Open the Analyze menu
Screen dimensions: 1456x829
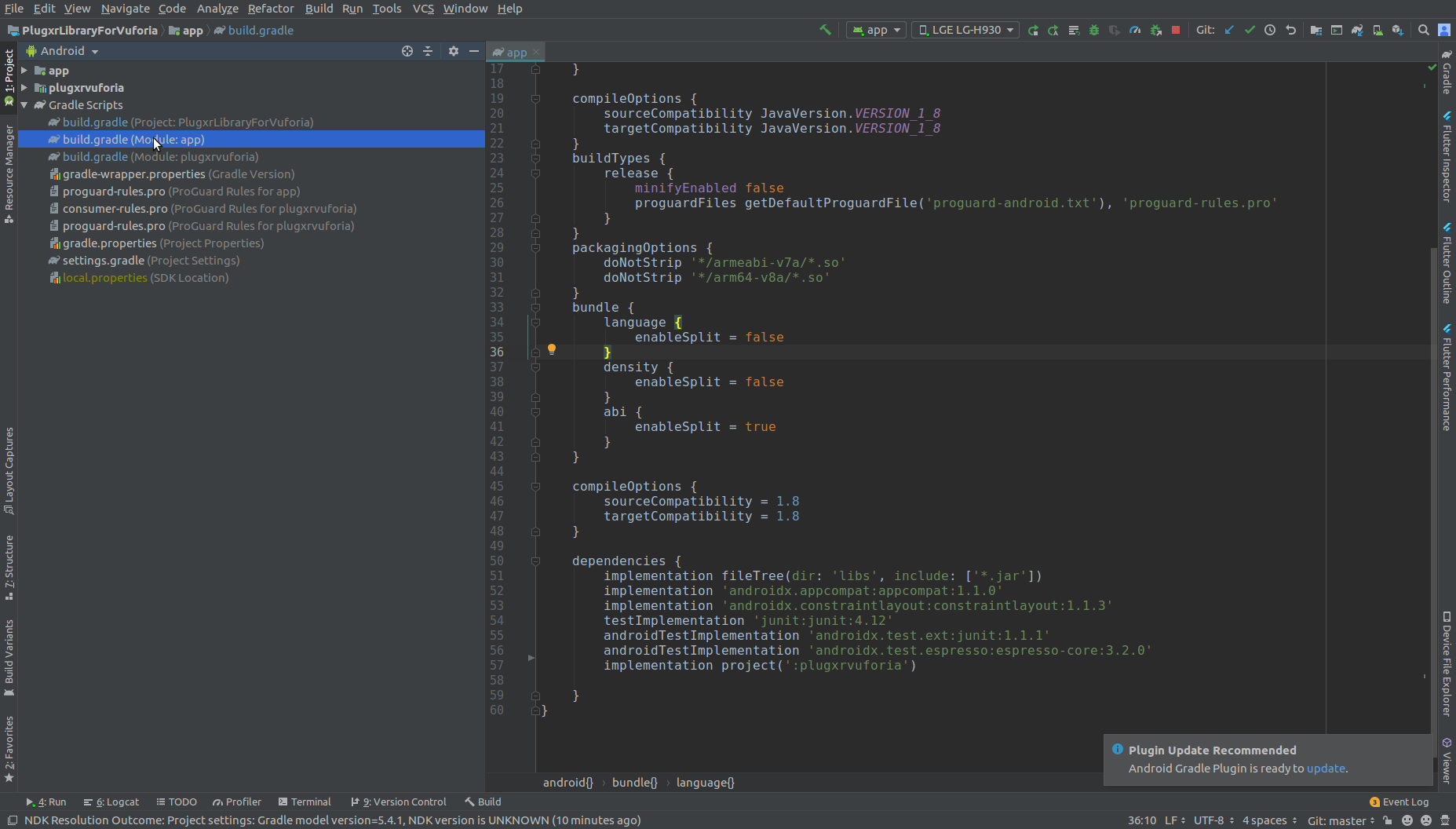click(217, 9)
